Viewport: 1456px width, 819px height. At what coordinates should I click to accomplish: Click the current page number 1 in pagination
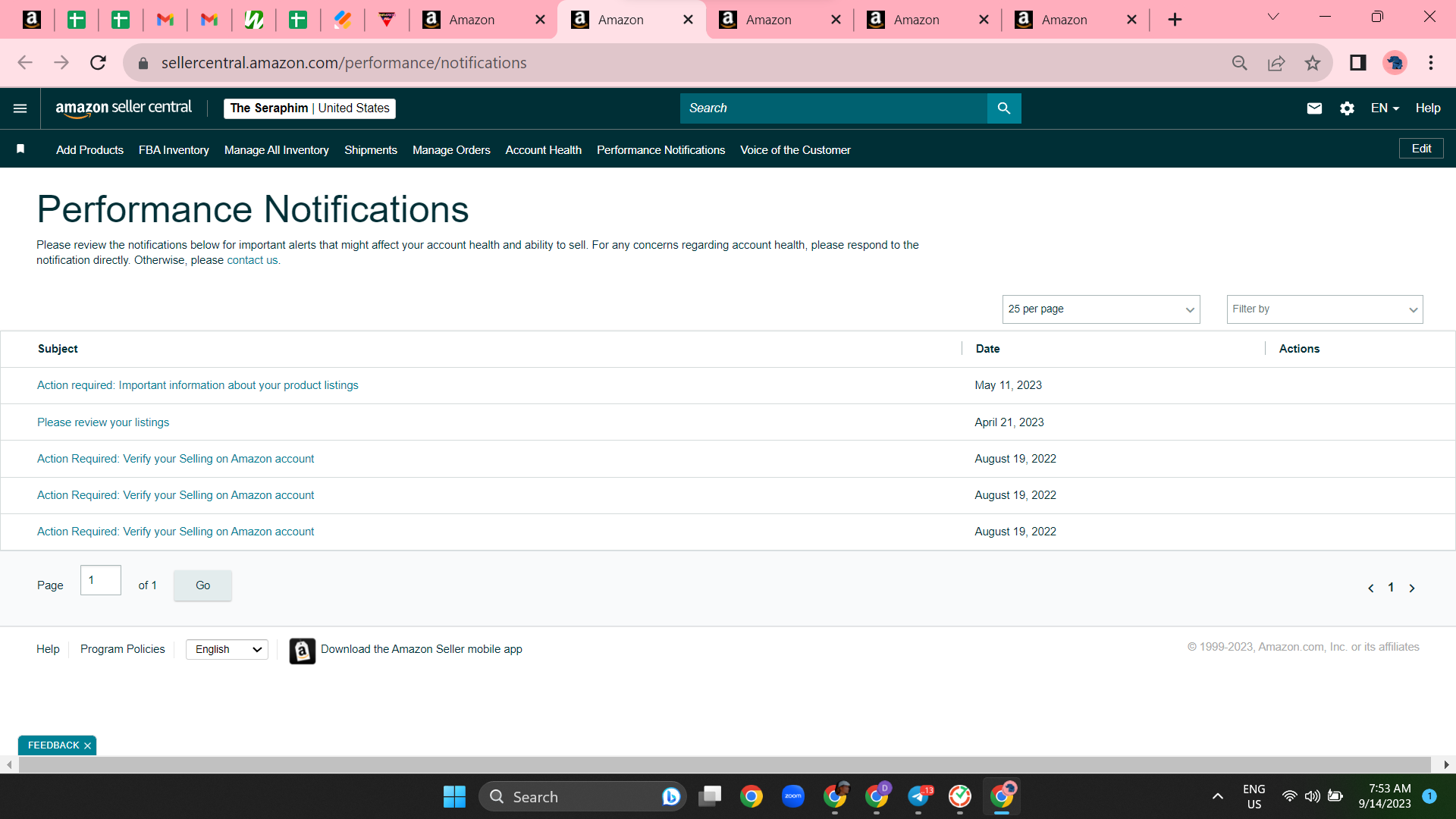1391,588
